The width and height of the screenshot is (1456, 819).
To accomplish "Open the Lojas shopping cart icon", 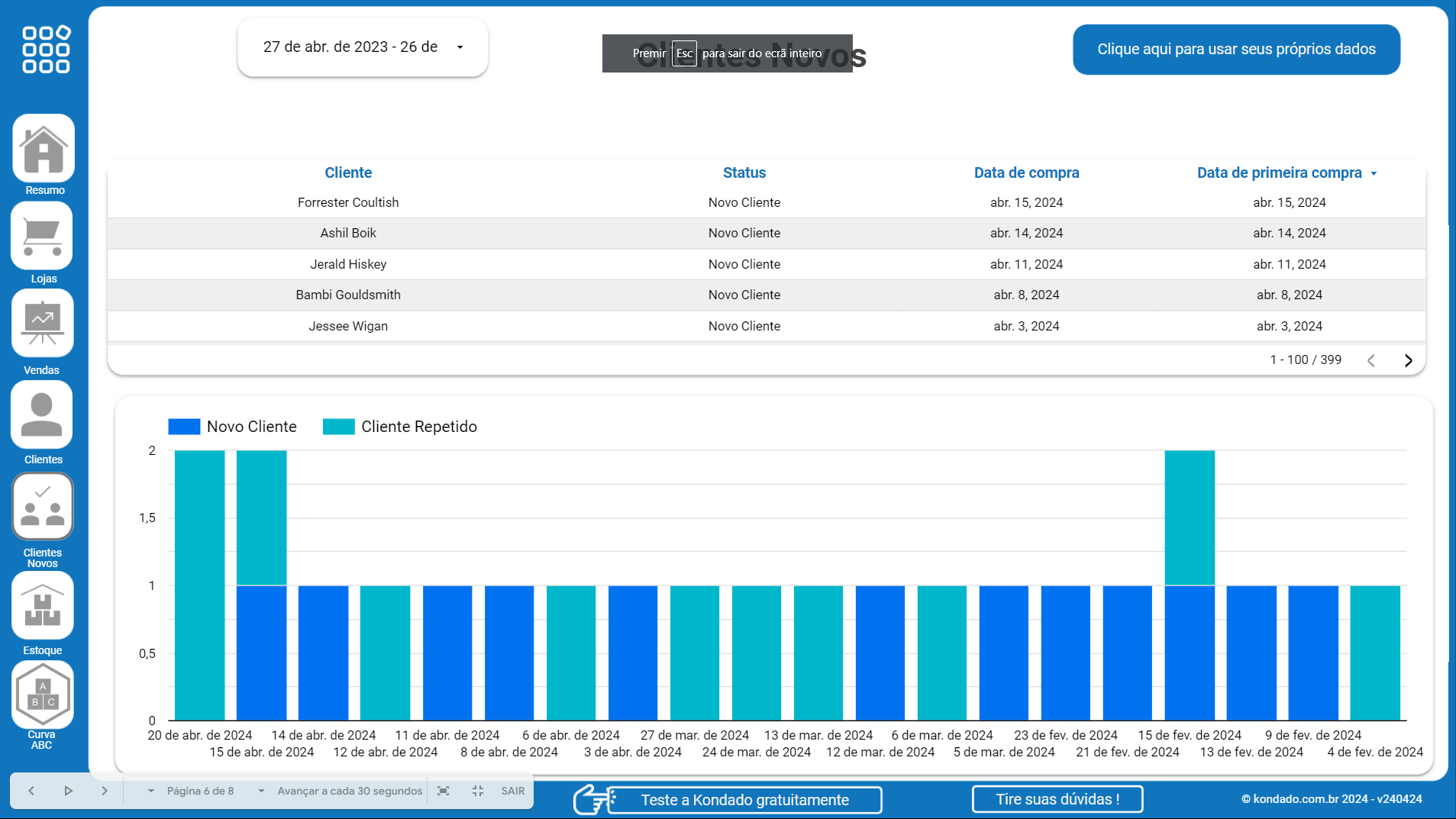I will coord(42,236).
